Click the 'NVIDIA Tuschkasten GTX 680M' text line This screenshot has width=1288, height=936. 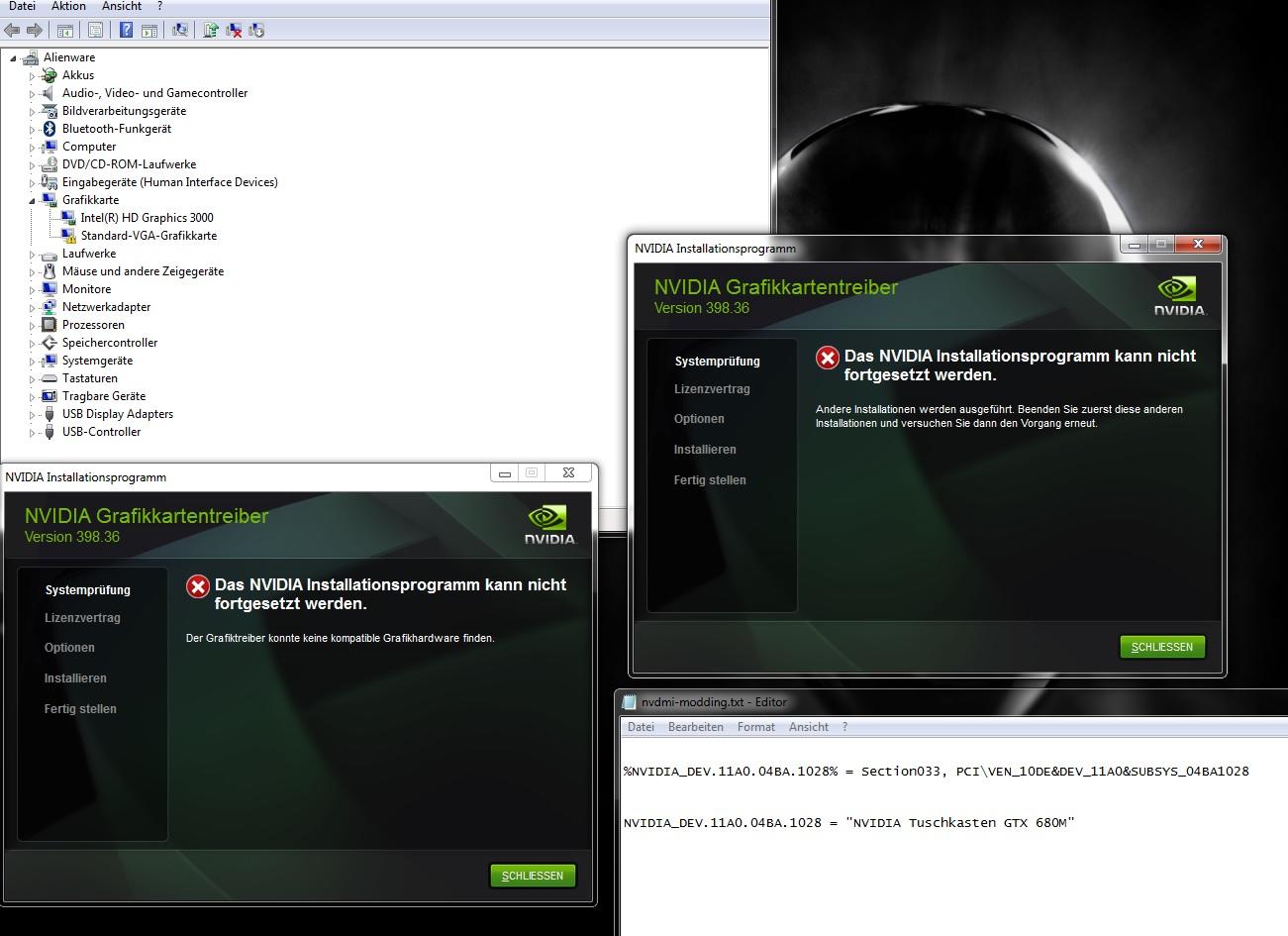[848, 823]
